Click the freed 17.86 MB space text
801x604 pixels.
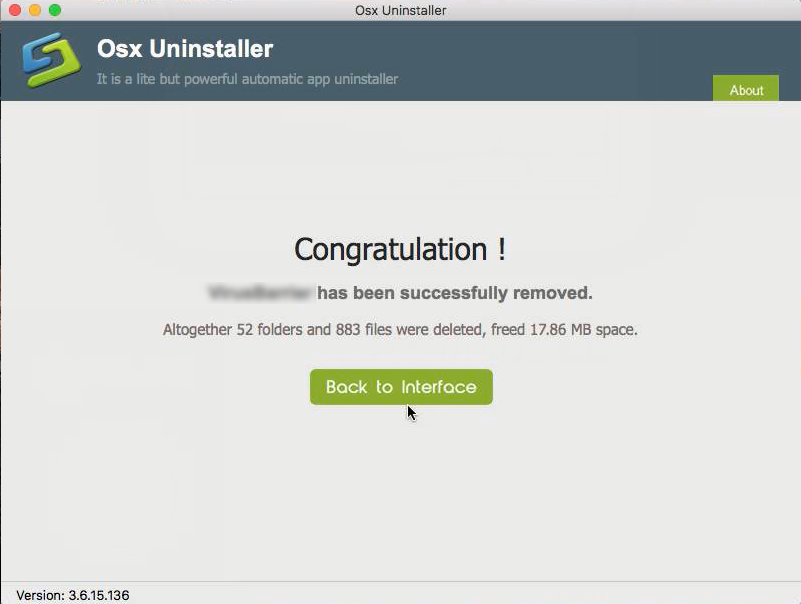[564, 330]
